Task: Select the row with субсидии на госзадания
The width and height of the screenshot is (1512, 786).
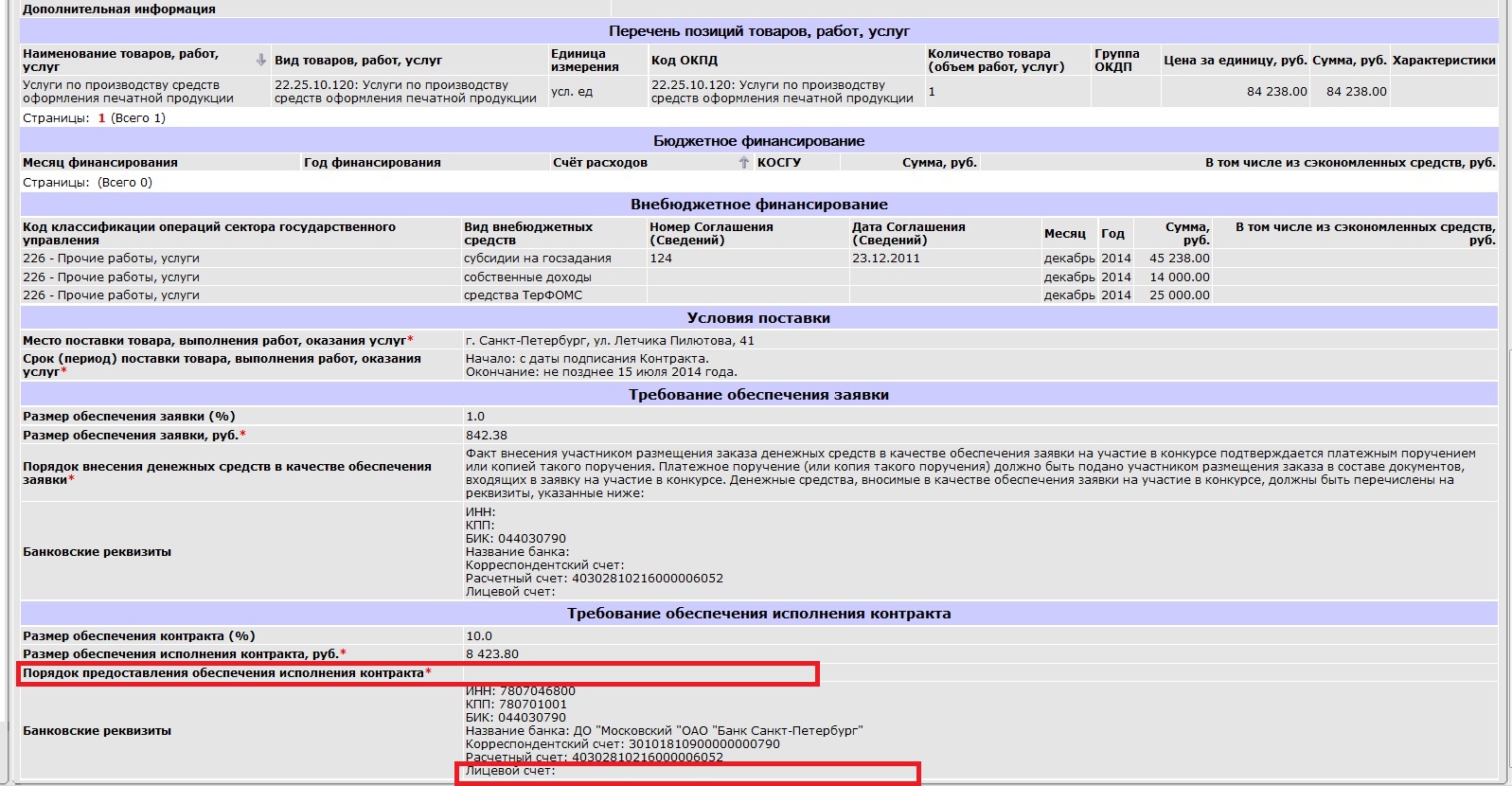Action: pyautogui.click(x=758, y=259)
